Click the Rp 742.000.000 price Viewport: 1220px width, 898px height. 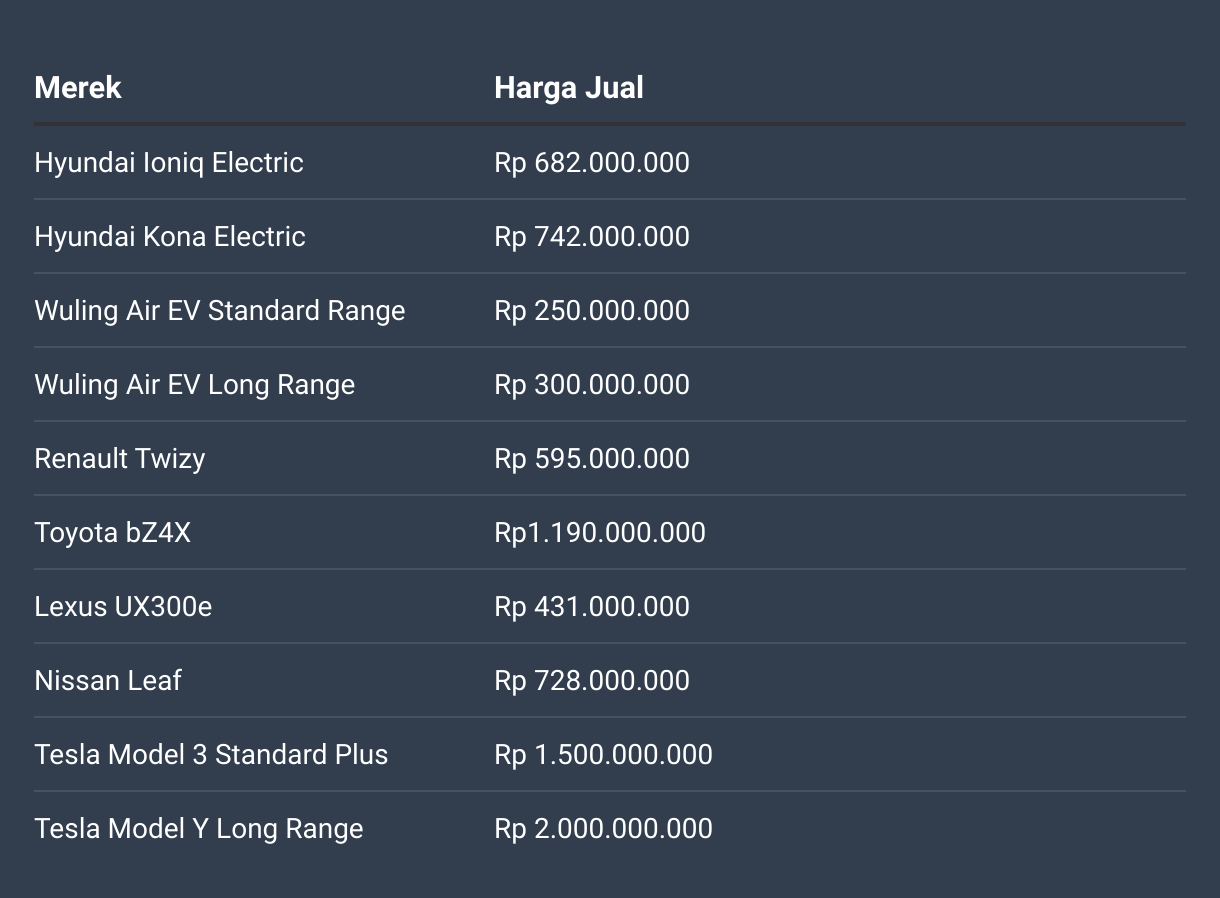592,236
